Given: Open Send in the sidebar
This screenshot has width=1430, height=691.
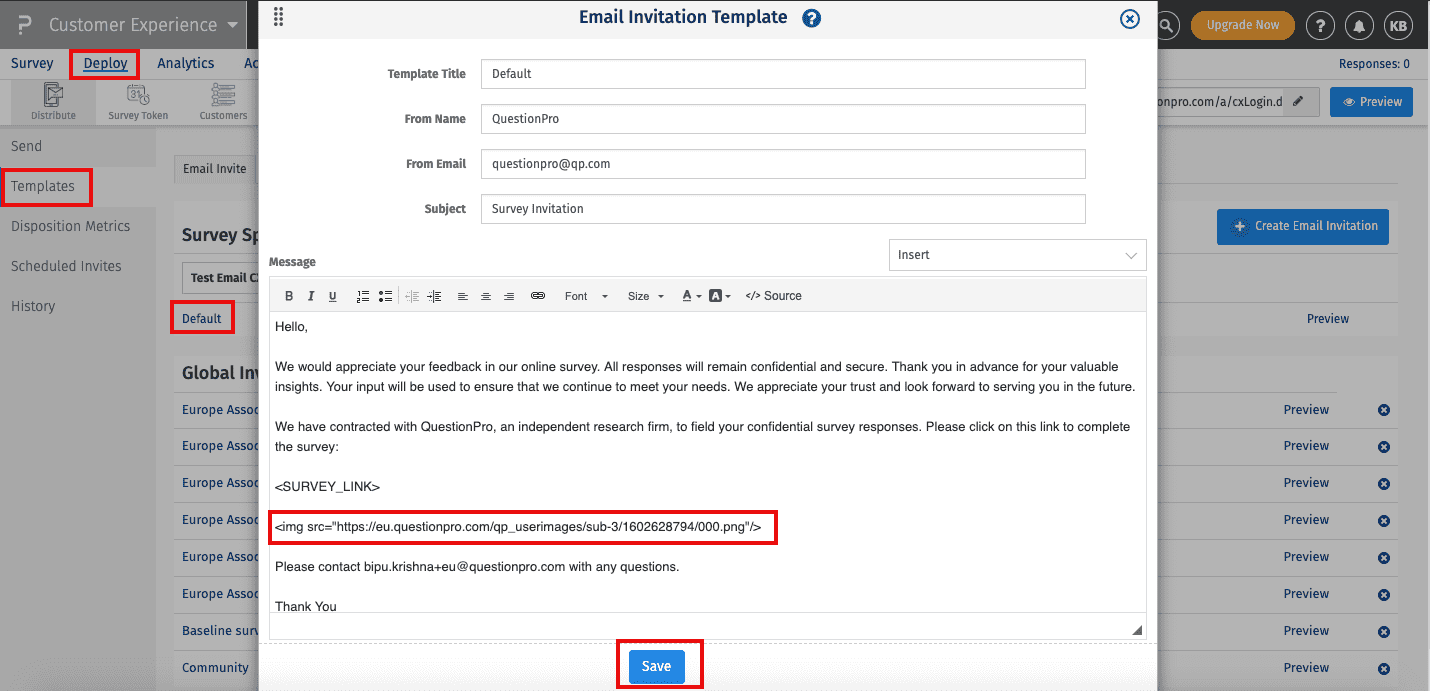Looking at the screenshot, I should [x=27, y=146].
